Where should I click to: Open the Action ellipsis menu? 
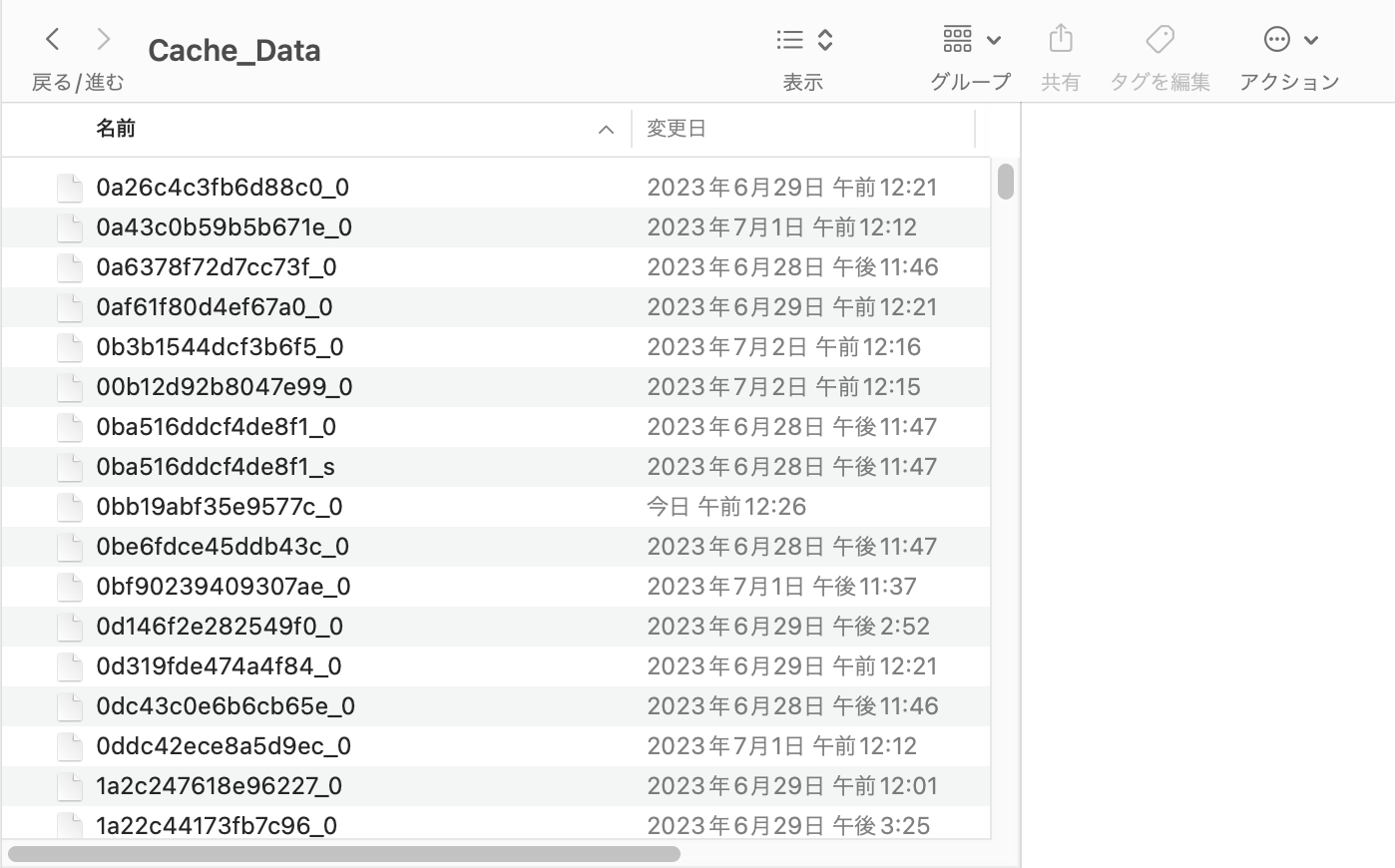click(x=1288, y=40)
